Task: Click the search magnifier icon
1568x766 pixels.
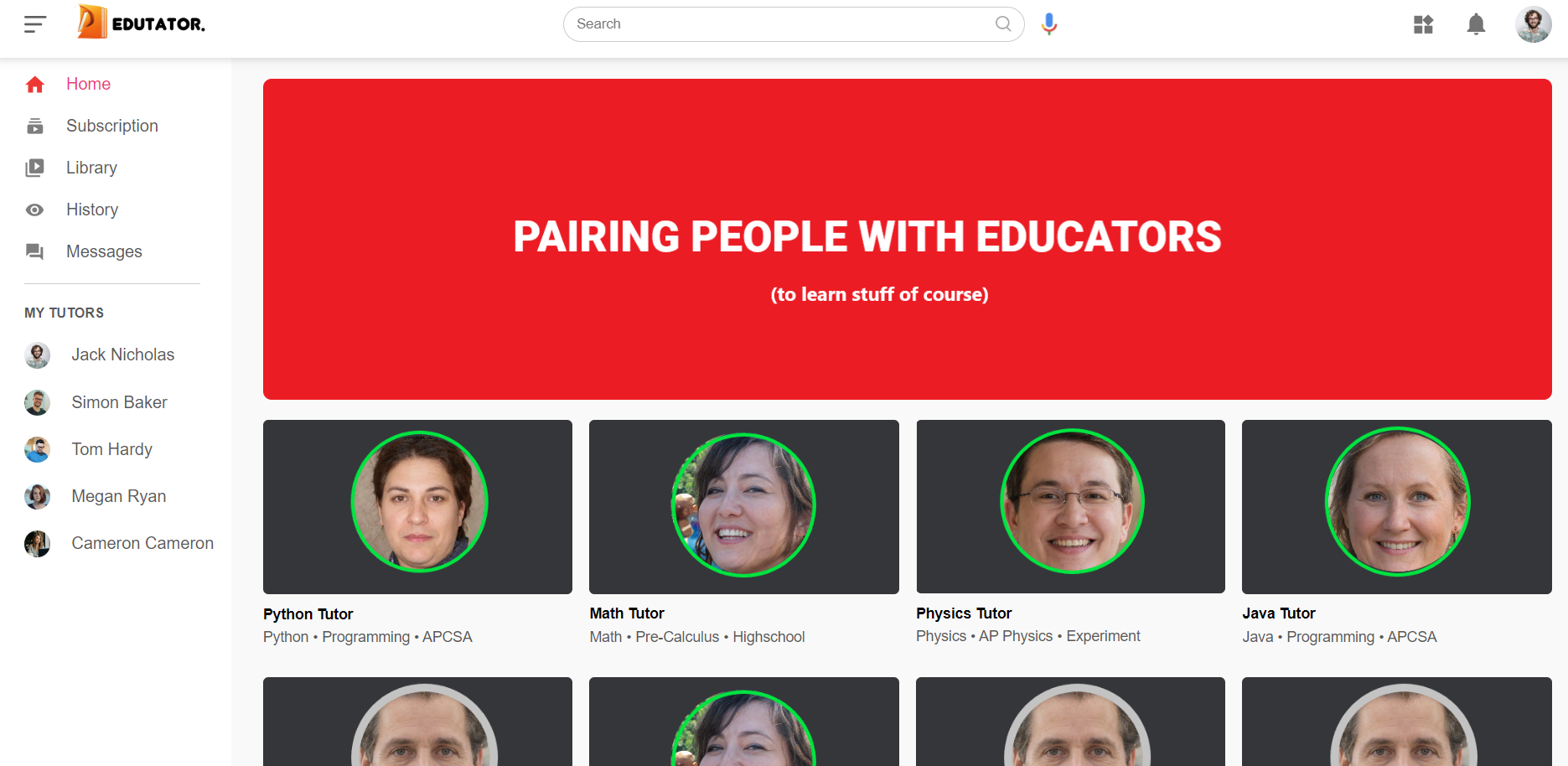Action: click(1003, 23)
